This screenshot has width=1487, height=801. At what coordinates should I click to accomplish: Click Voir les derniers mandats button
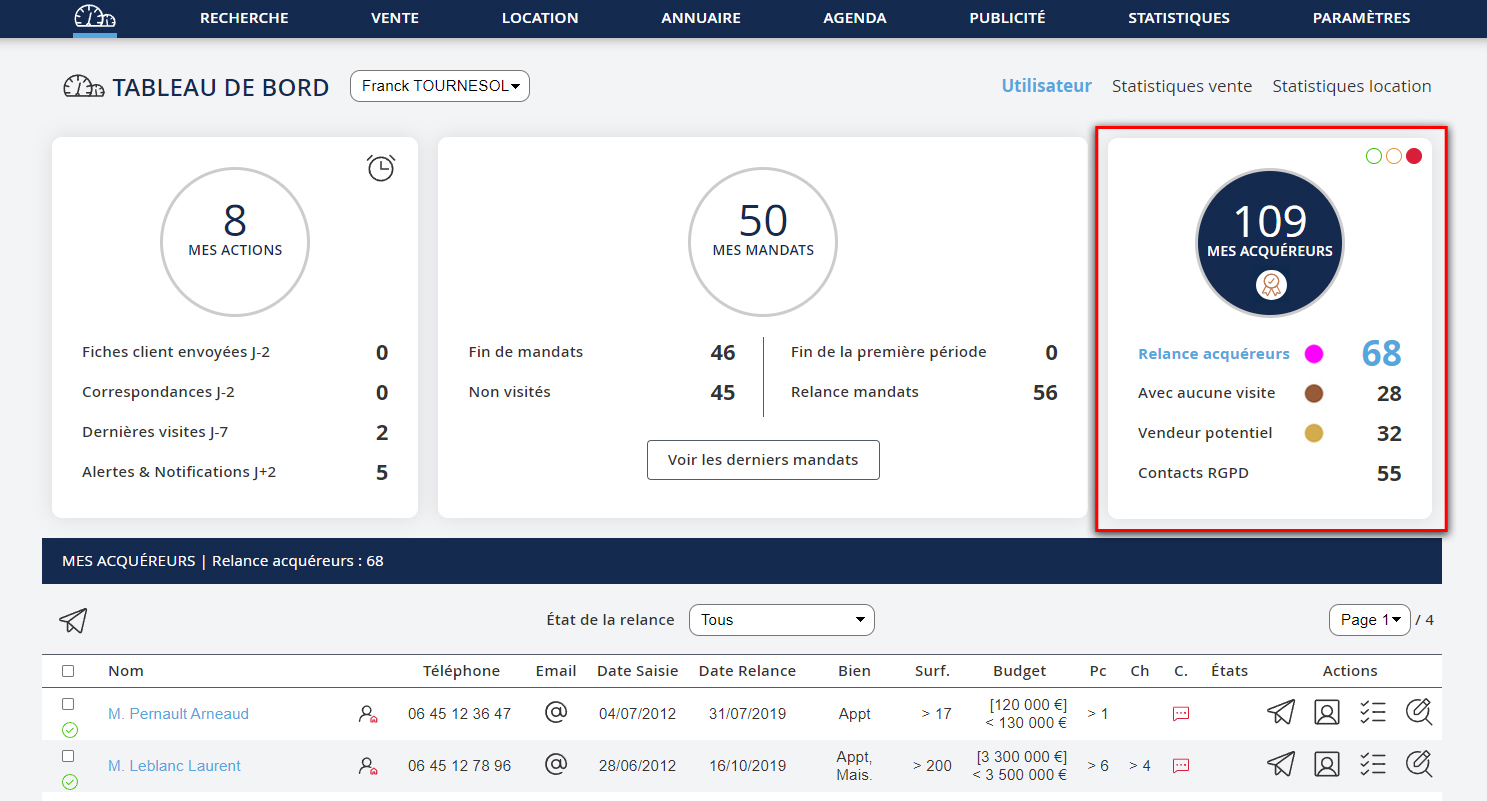point(763,460)
